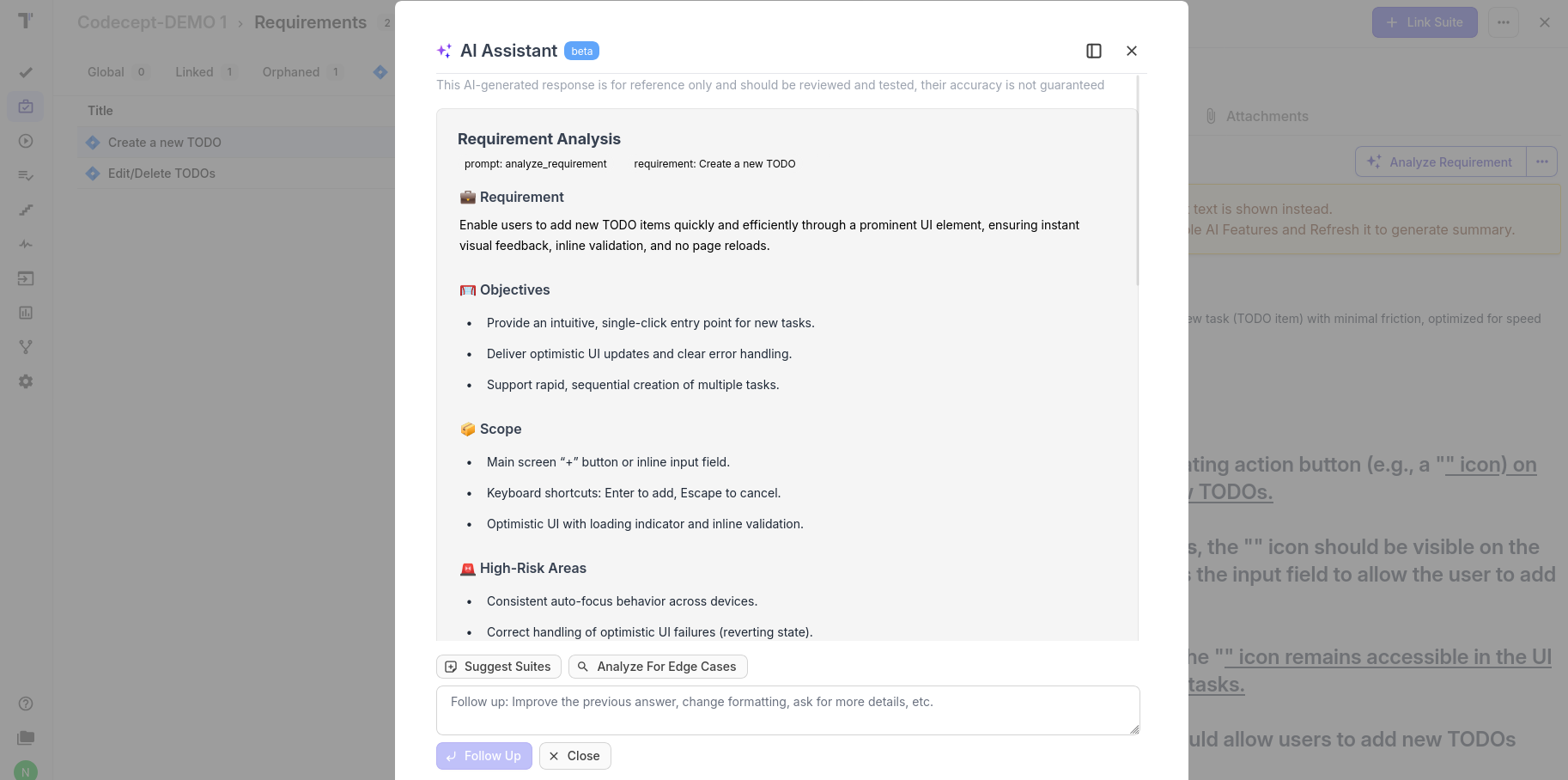Switch to the Linked tab
The width and height of the screenshot is (1568, 780).
194,72
